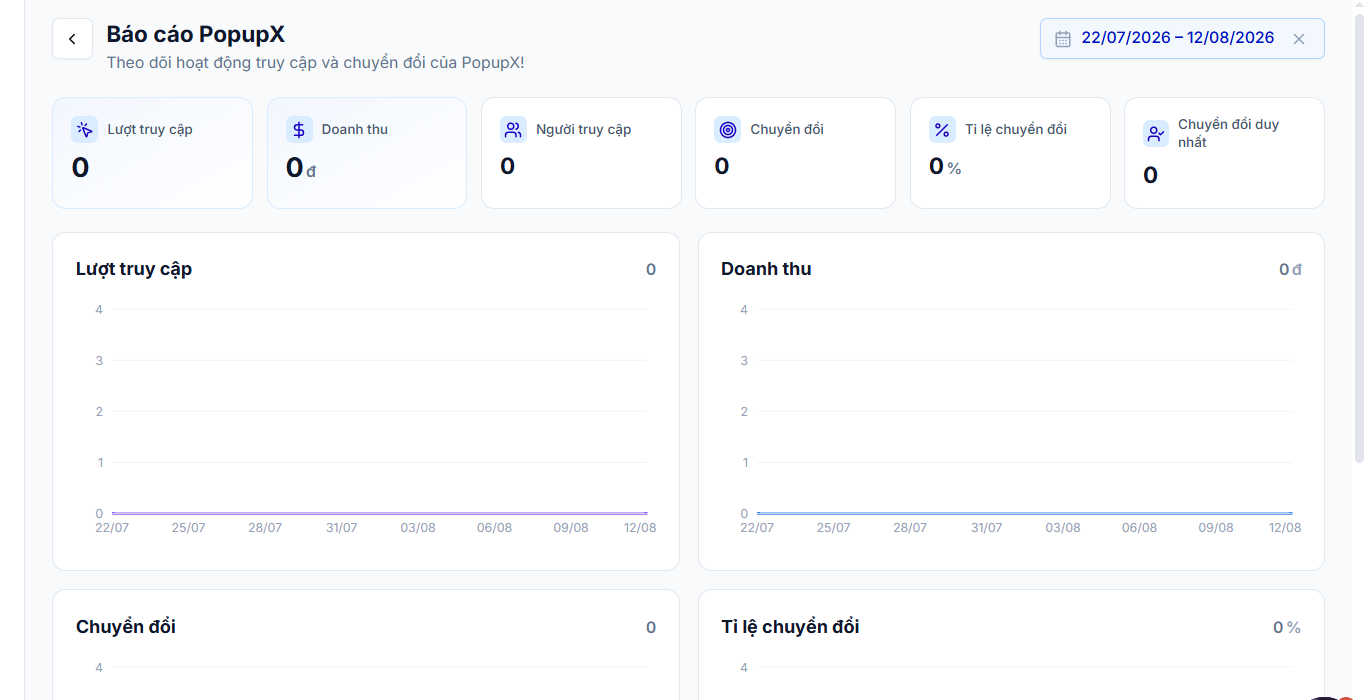Select the Doanh thu summary card label

coord(355,130)
